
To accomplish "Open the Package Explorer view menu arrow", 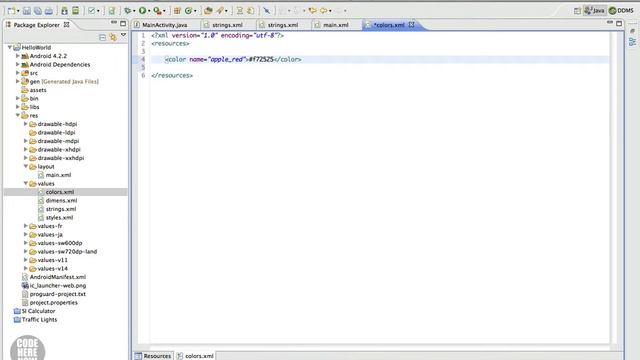I will coord(123,36).
